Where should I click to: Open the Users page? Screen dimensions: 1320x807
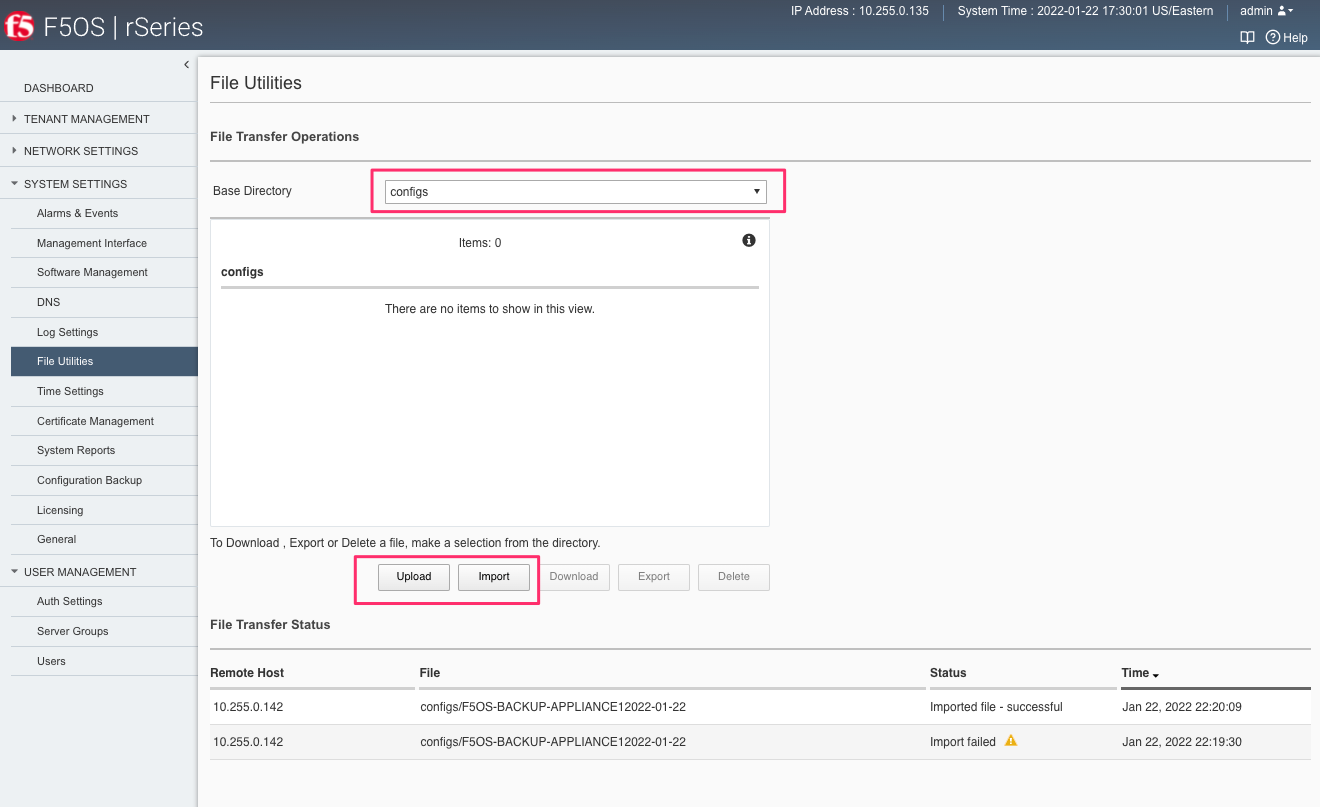click(x=104, y=661)
